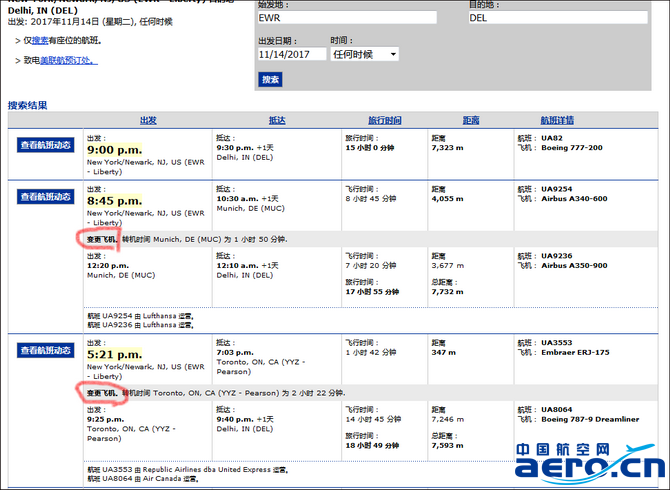This screenshot has width=670, height=490.
Task: Select the 8:45 p.m. departure time
Action: [x=115, y=201]
